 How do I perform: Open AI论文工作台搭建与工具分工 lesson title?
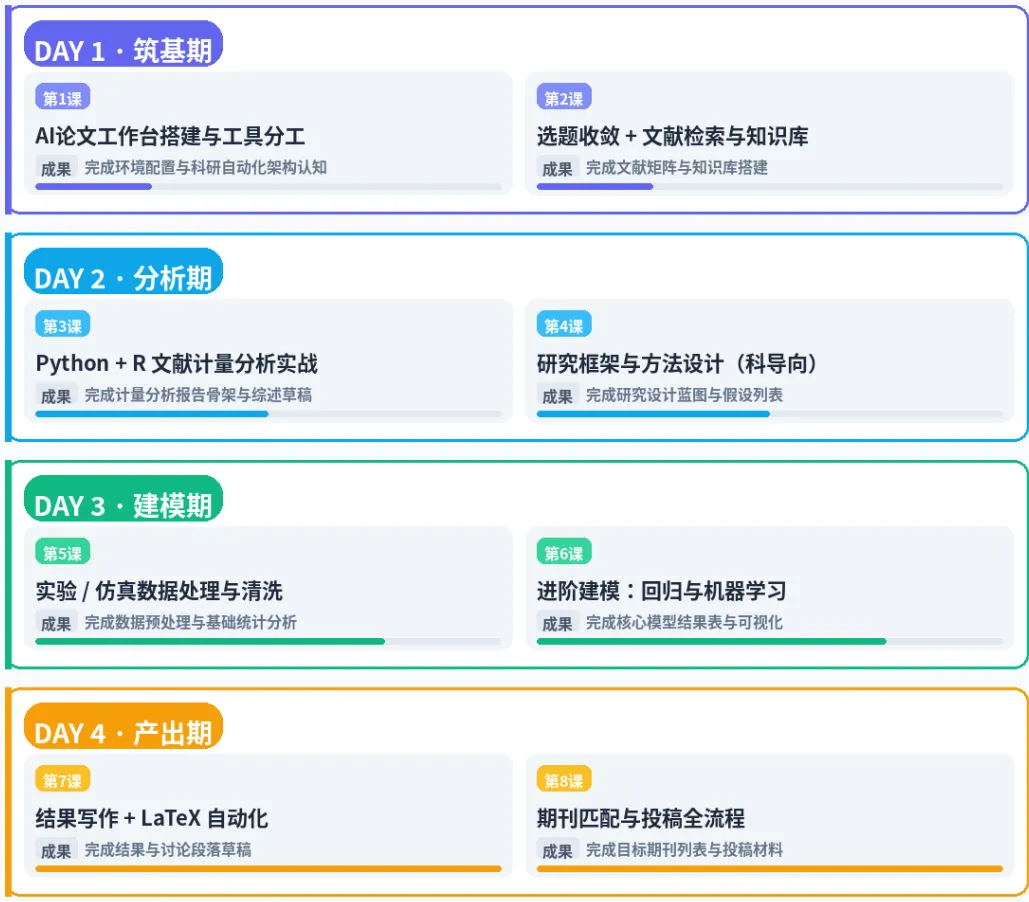[170, 136]
